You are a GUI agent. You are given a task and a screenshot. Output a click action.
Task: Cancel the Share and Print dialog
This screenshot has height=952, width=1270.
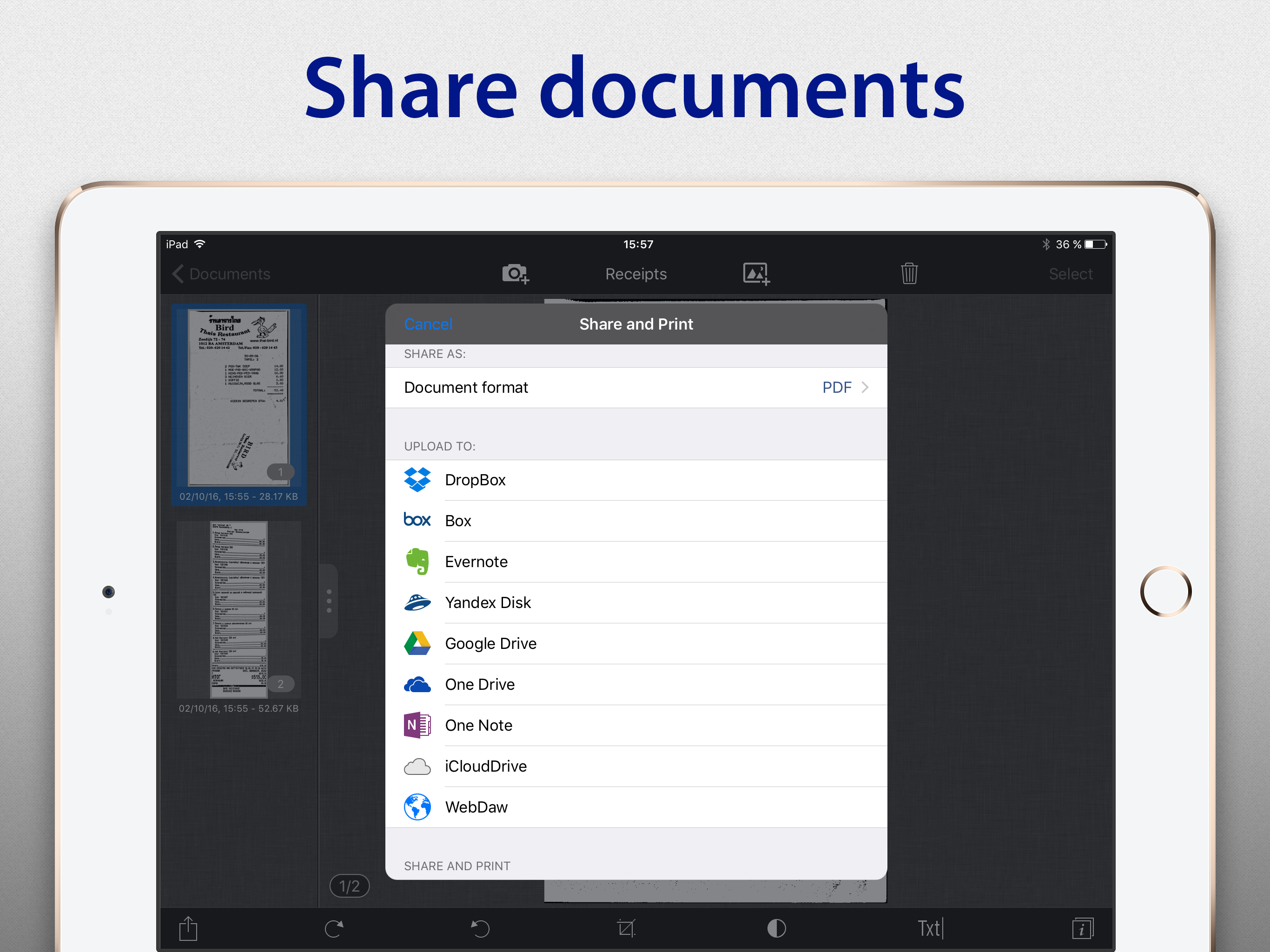428,324
